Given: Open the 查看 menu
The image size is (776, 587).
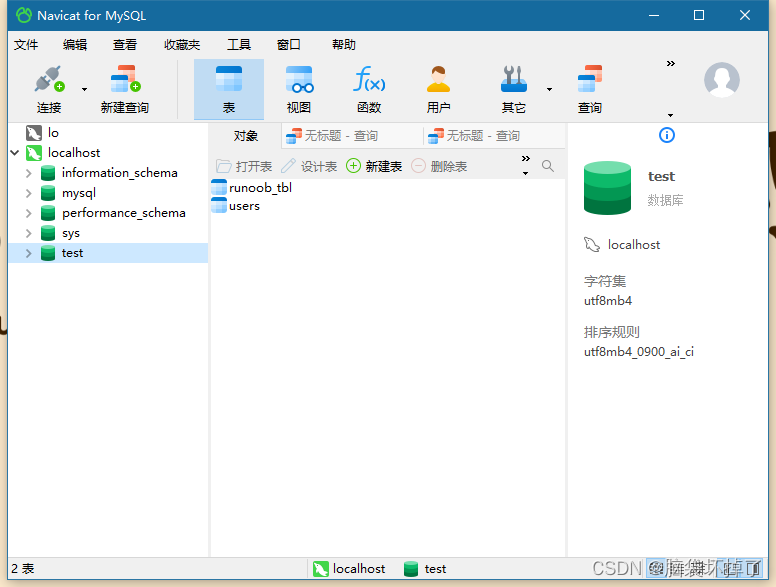Looking at the screenshot, I should point(125,45).
